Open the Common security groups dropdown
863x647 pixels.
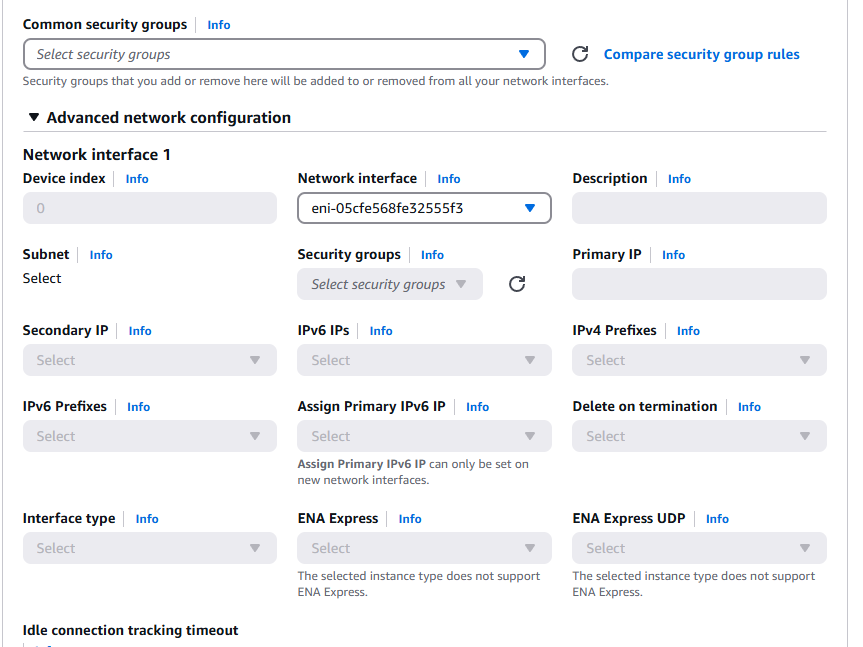(x=283, y=54)
